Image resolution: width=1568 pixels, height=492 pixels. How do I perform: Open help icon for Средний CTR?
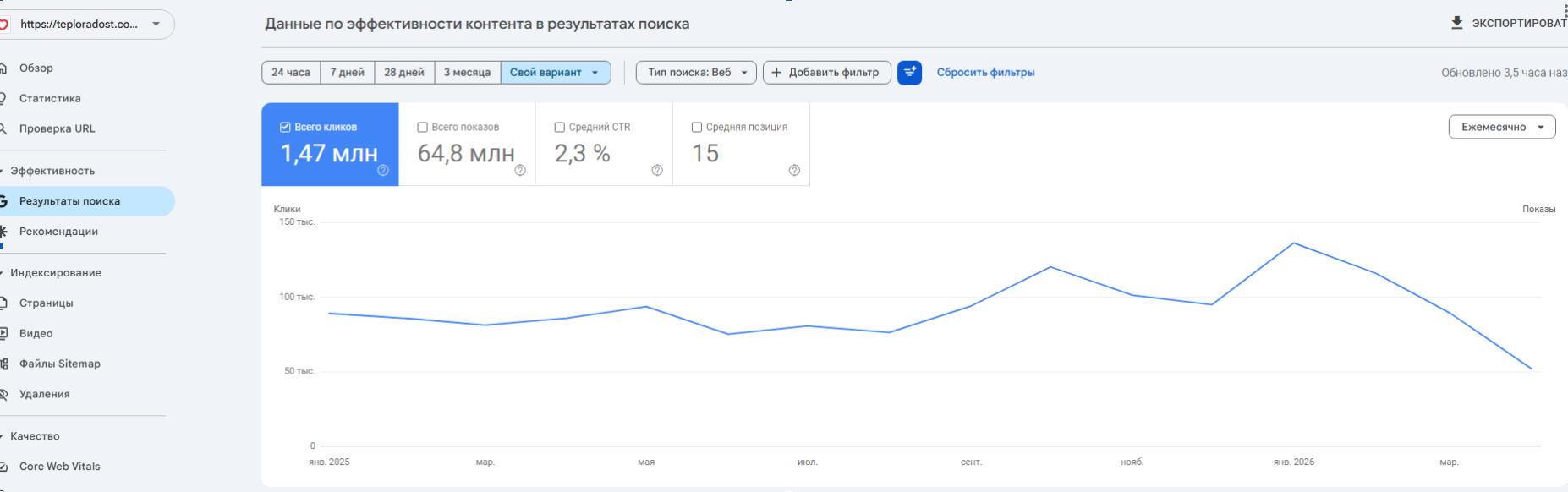click(x=657, y=170)
